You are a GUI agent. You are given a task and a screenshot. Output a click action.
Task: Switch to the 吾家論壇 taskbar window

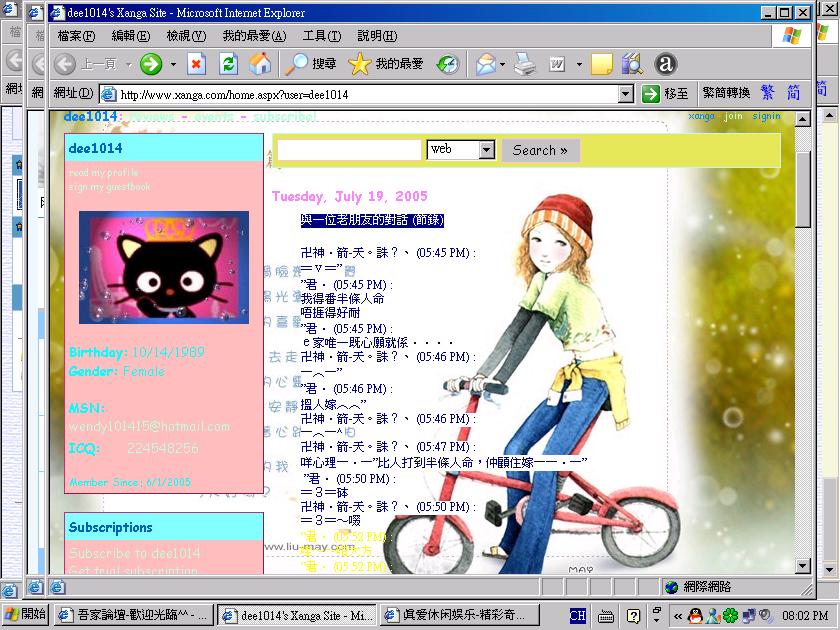(133, 616)
